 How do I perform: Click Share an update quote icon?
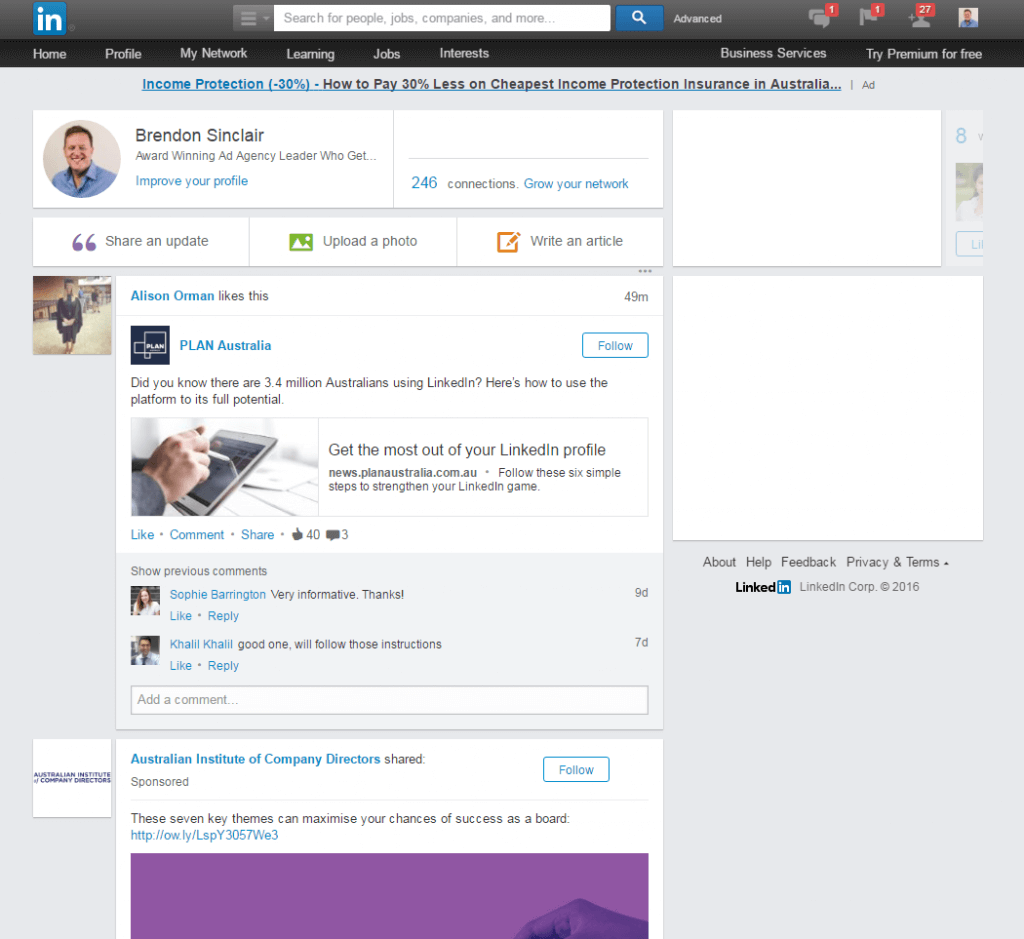(x=84, y=242)
